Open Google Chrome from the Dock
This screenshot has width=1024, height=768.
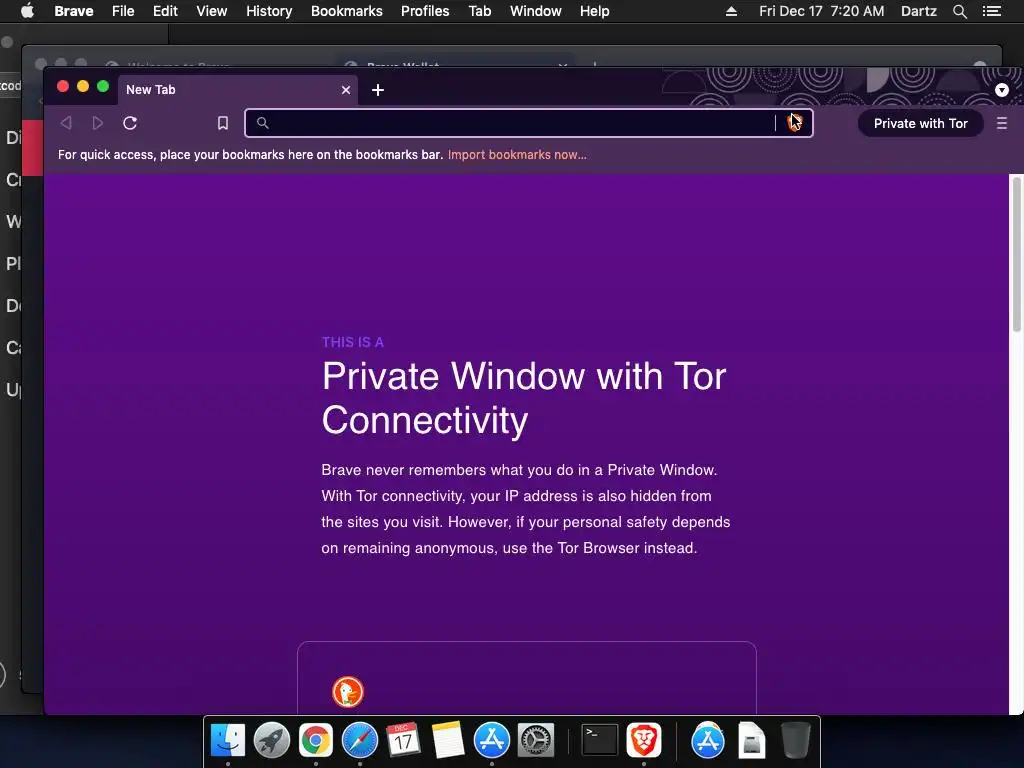tap(315, 740)
